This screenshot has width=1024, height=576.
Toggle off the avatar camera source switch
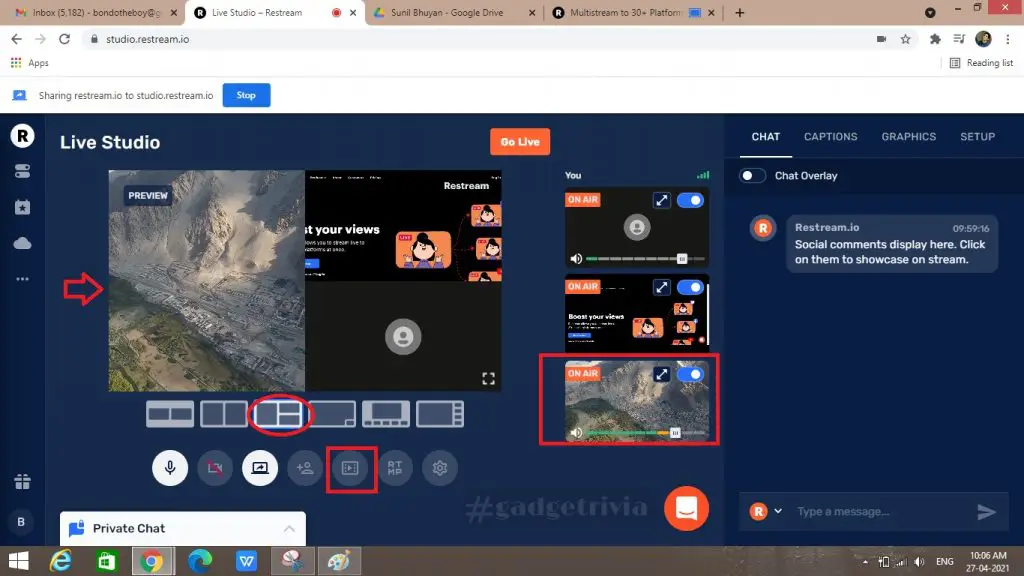[690, 200]
